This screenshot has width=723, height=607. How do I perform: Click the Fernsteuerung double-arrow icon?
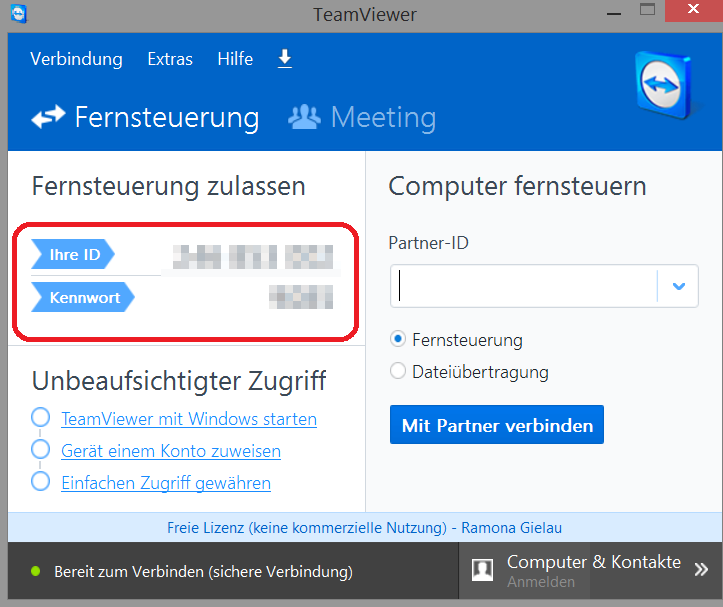(48, 118)
